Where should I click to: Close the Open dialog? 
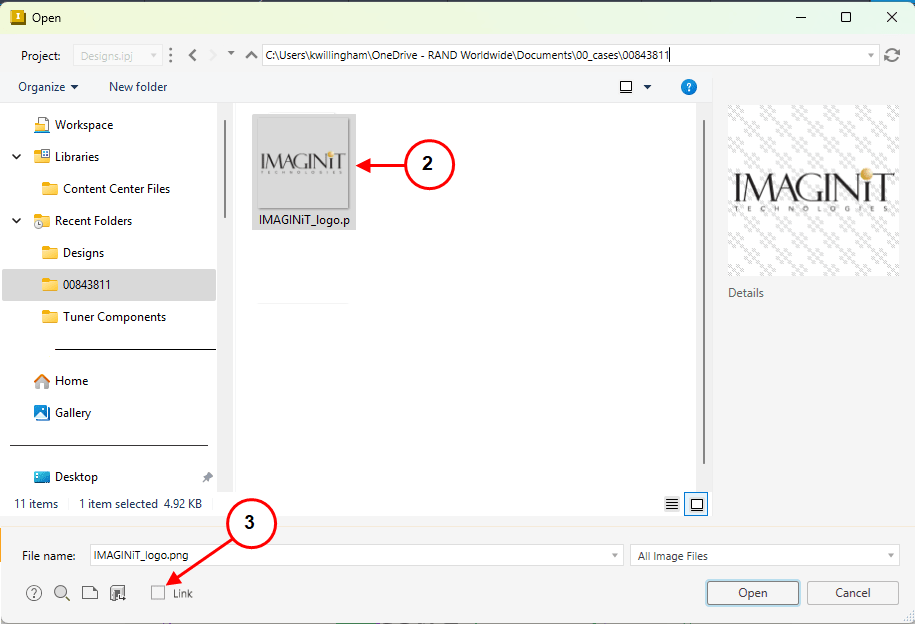[x=892, y=18]
